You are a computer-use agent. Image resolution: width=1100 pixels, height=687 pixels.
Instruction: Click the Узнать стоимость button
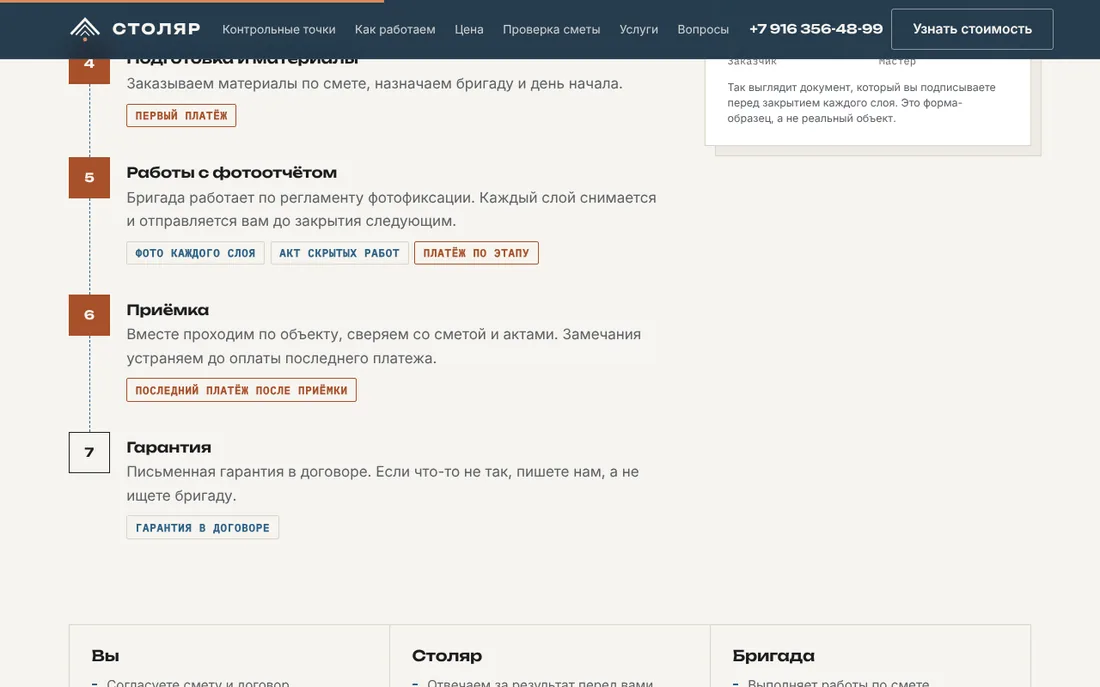coord(972,29)
